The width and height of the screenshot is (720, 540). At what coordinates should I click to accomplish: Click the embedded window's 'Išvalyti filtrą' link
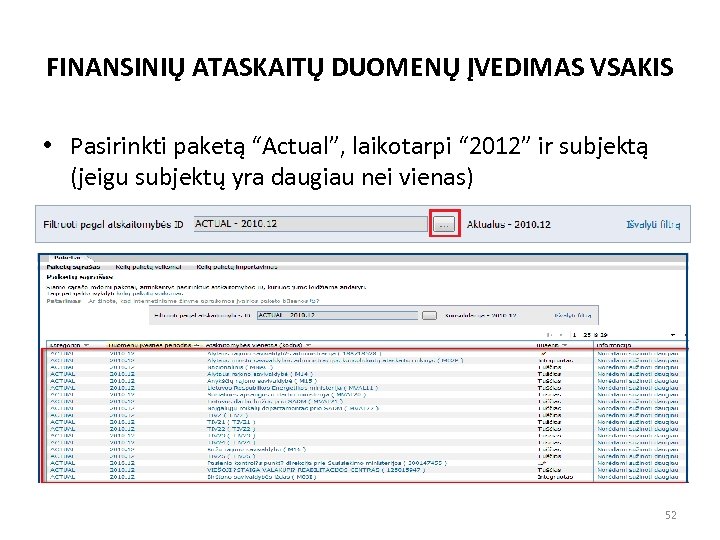click(573, 315)
